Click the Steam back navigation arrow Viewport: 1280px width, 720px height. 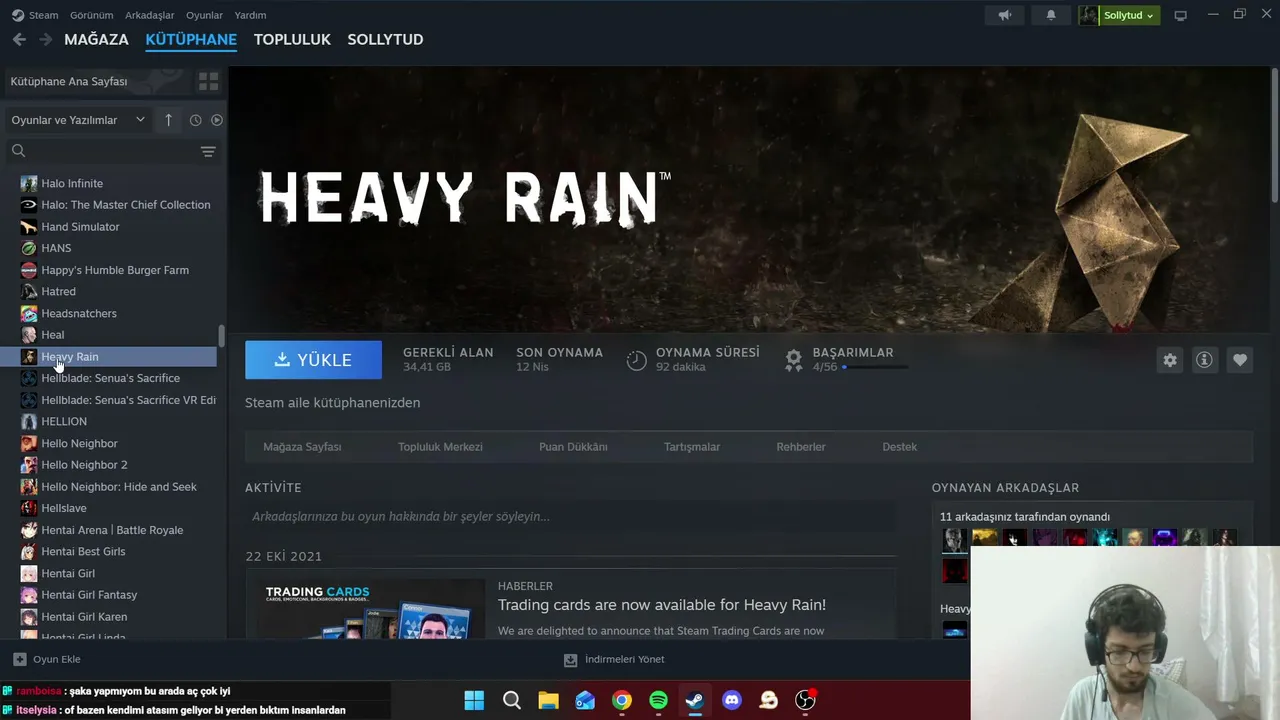[x=19, y=39]
